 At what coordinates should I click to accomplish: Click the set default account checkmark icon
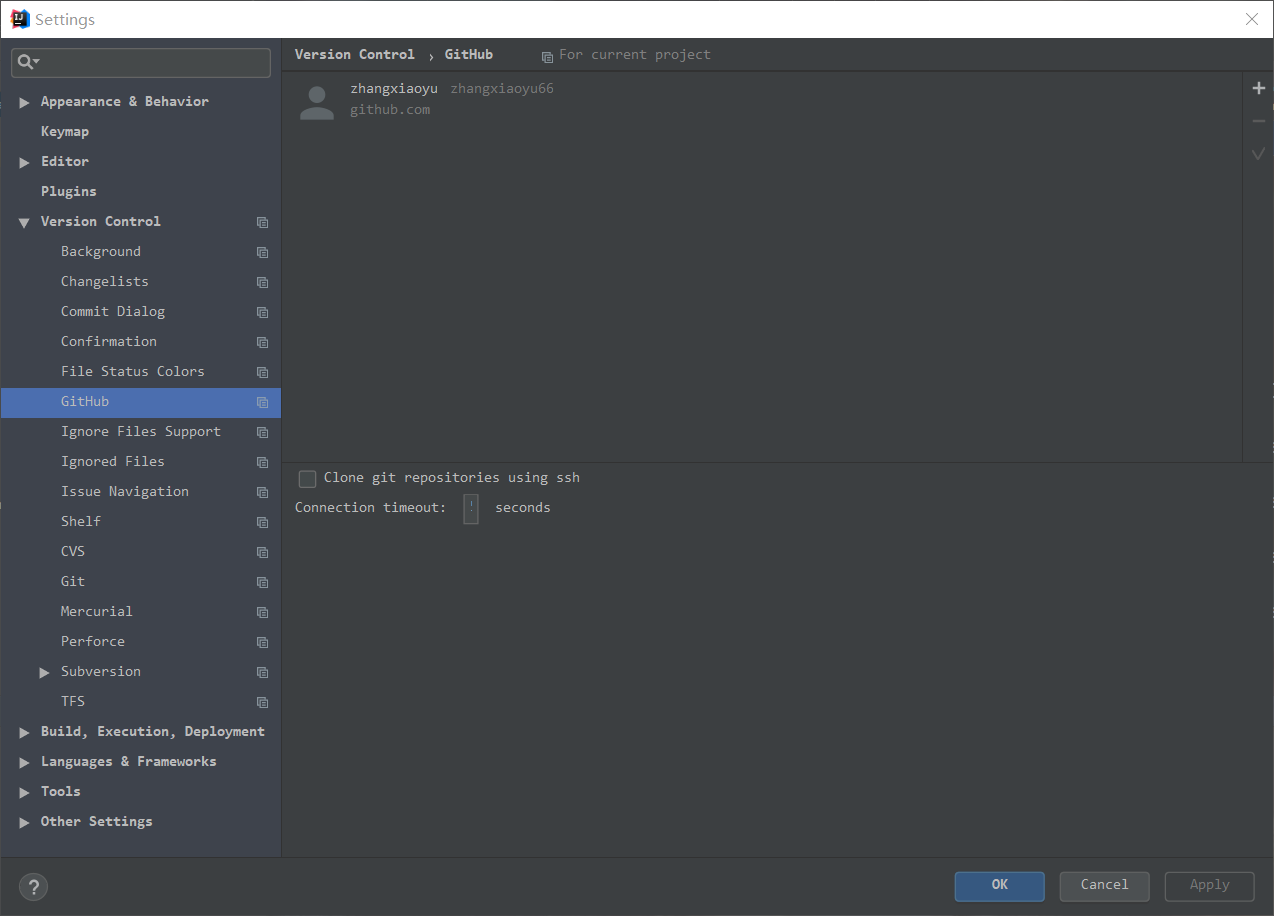[x=1258, y=154]
